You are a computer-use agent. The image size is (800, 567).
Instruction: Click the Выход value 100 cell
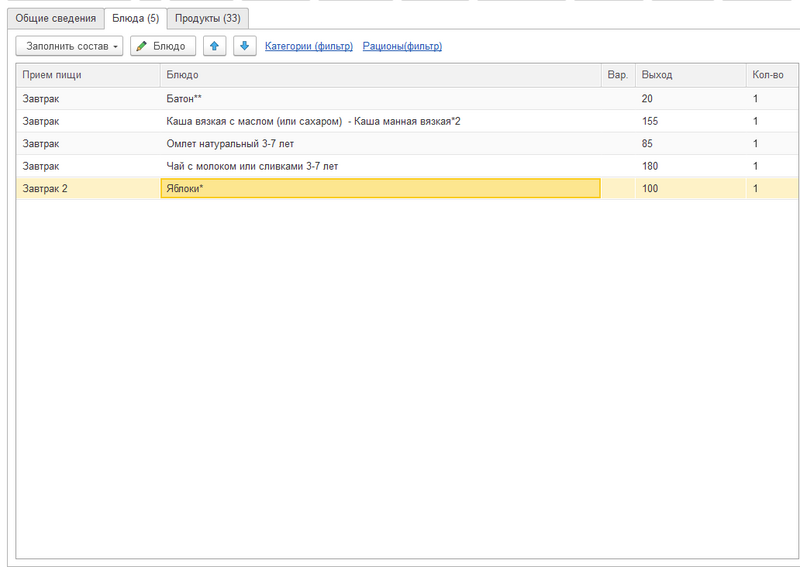click(690, 188)
